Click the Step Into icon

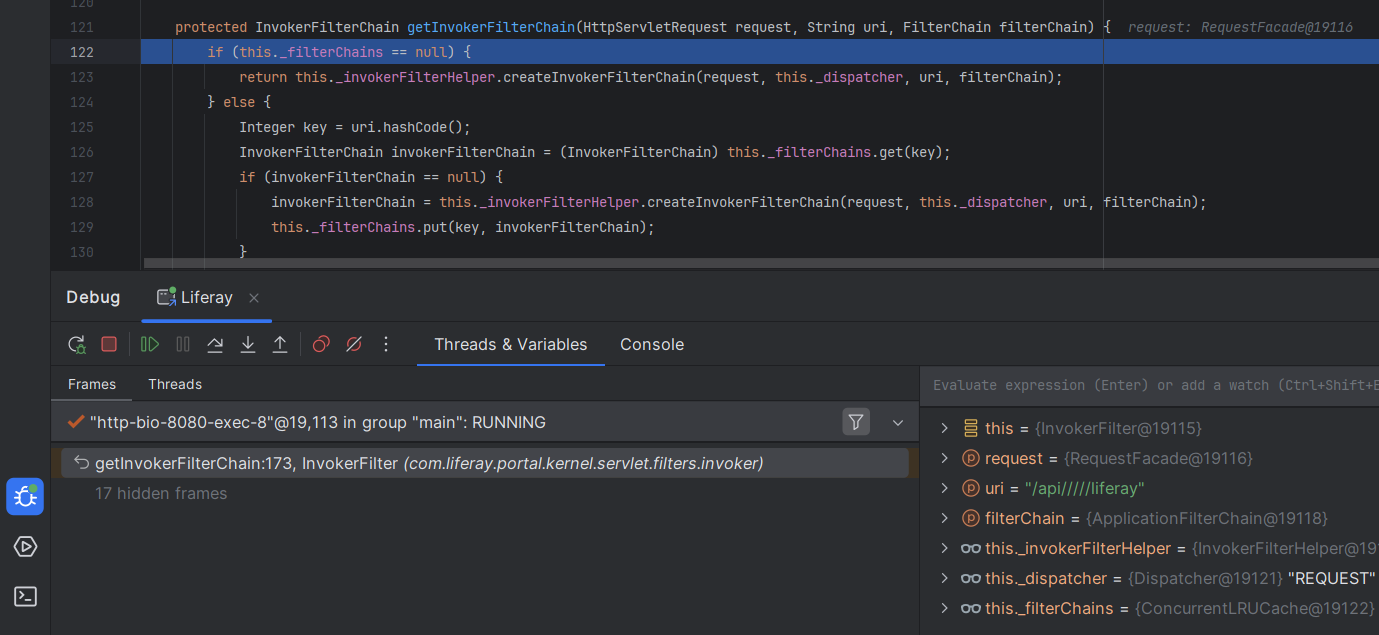click(x=248, y=344)
